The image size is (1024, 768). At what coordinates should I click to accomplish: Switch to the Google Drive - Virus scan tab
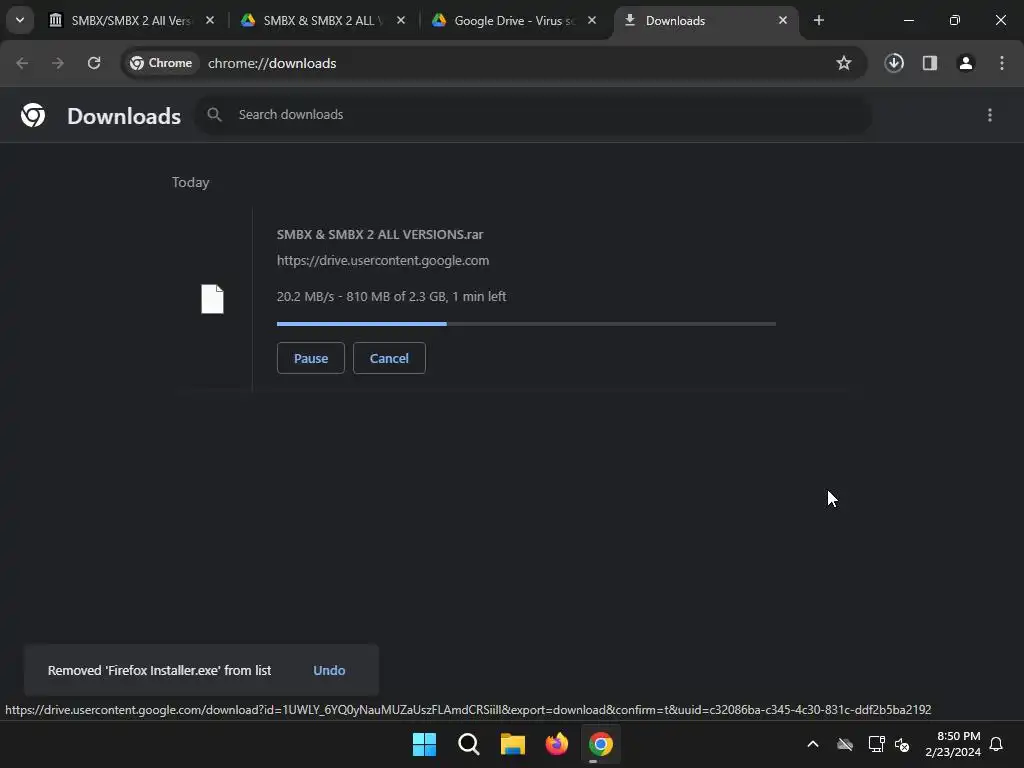tap(513, 20)
